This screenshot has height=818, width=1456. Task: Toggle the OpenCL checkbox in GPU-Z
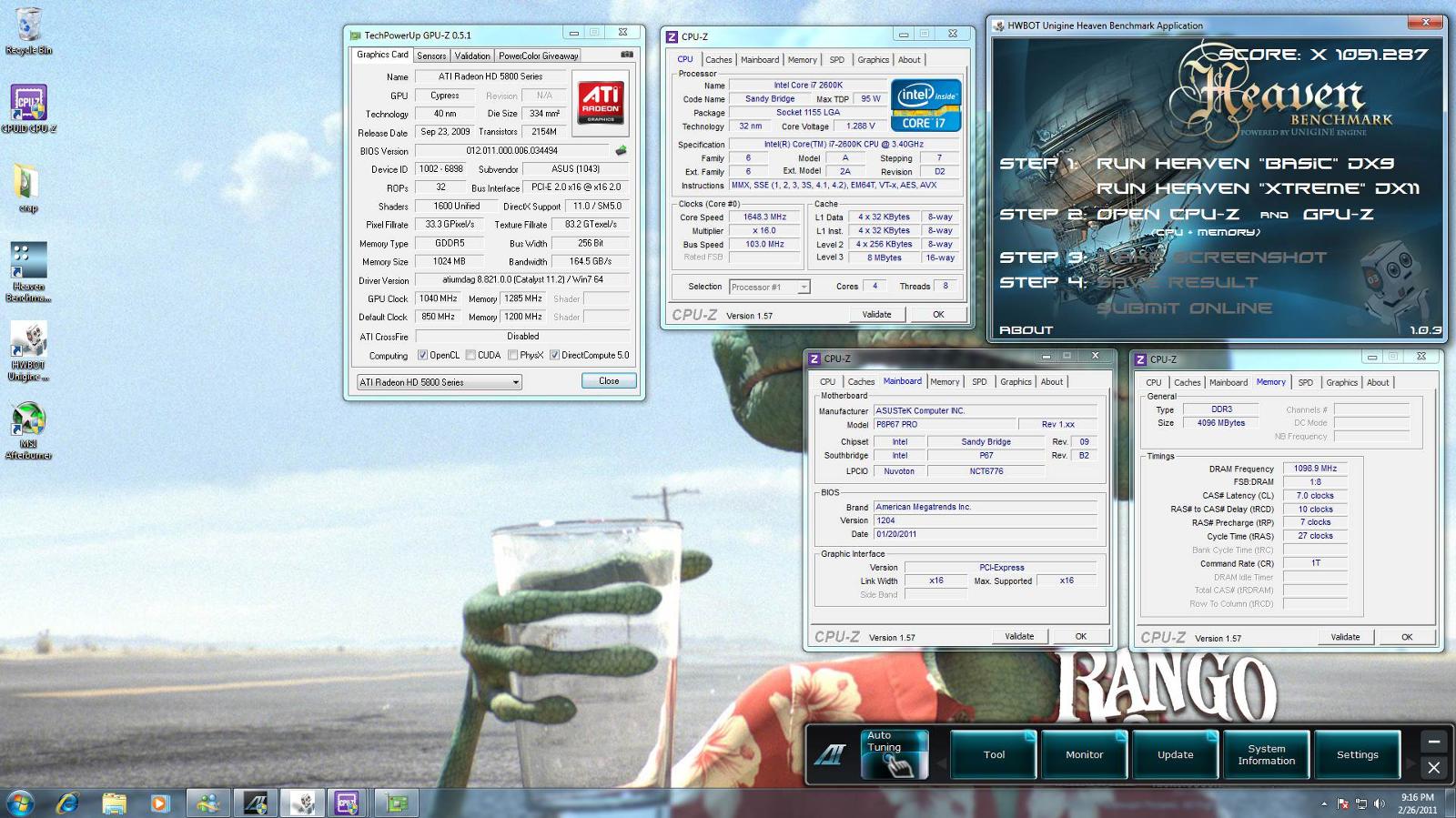click(422, 356)
